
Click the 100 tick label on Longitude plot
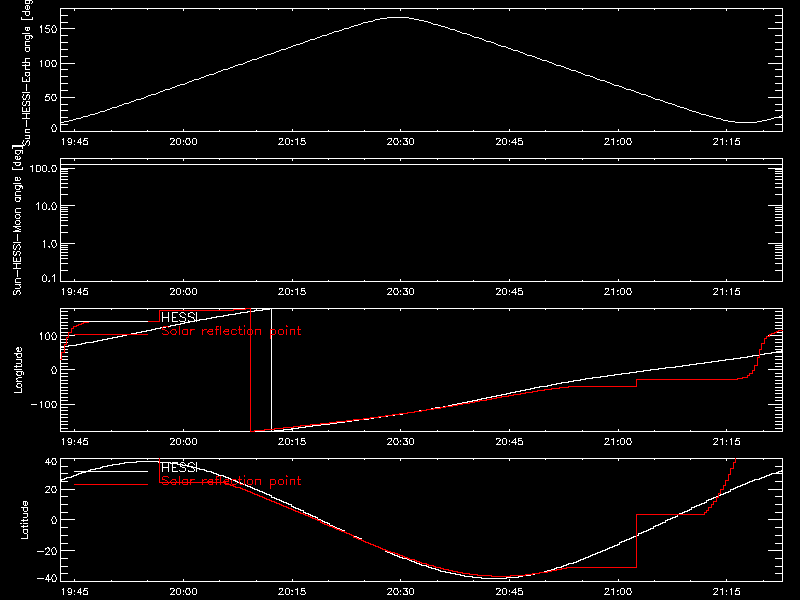point(48,336)
